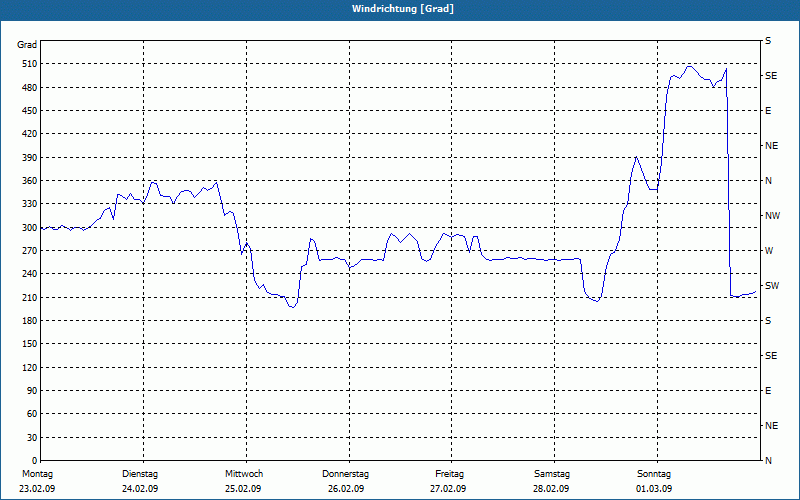Select the 240 degree axis label

click(x=30, y=273)
